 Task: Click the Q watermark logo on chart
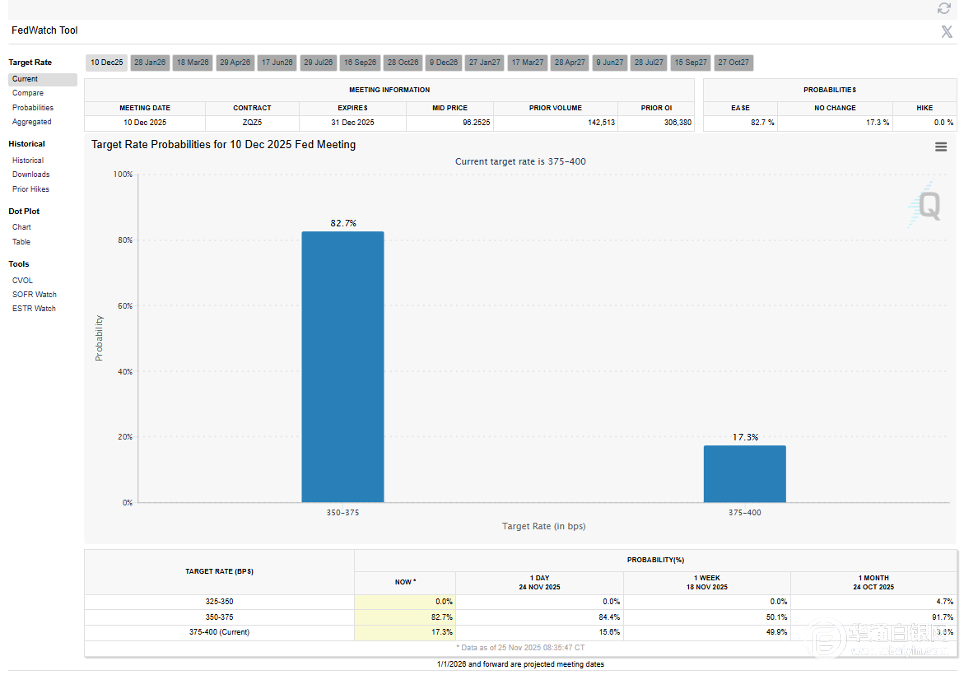(928, 206)
